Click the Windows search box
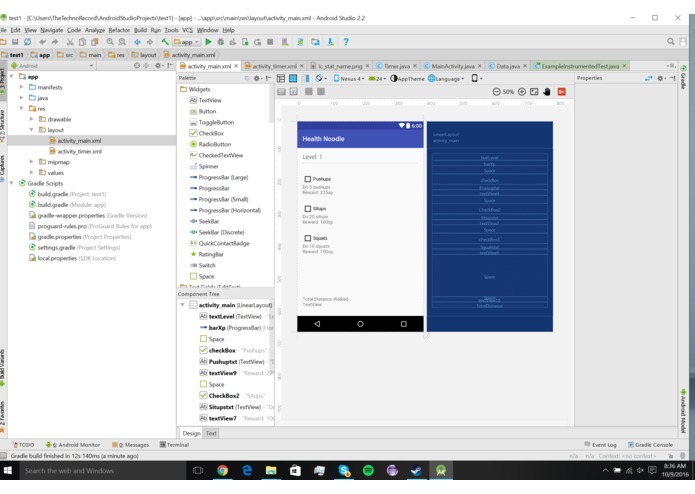695x494 pixels. tap(103, 471)
